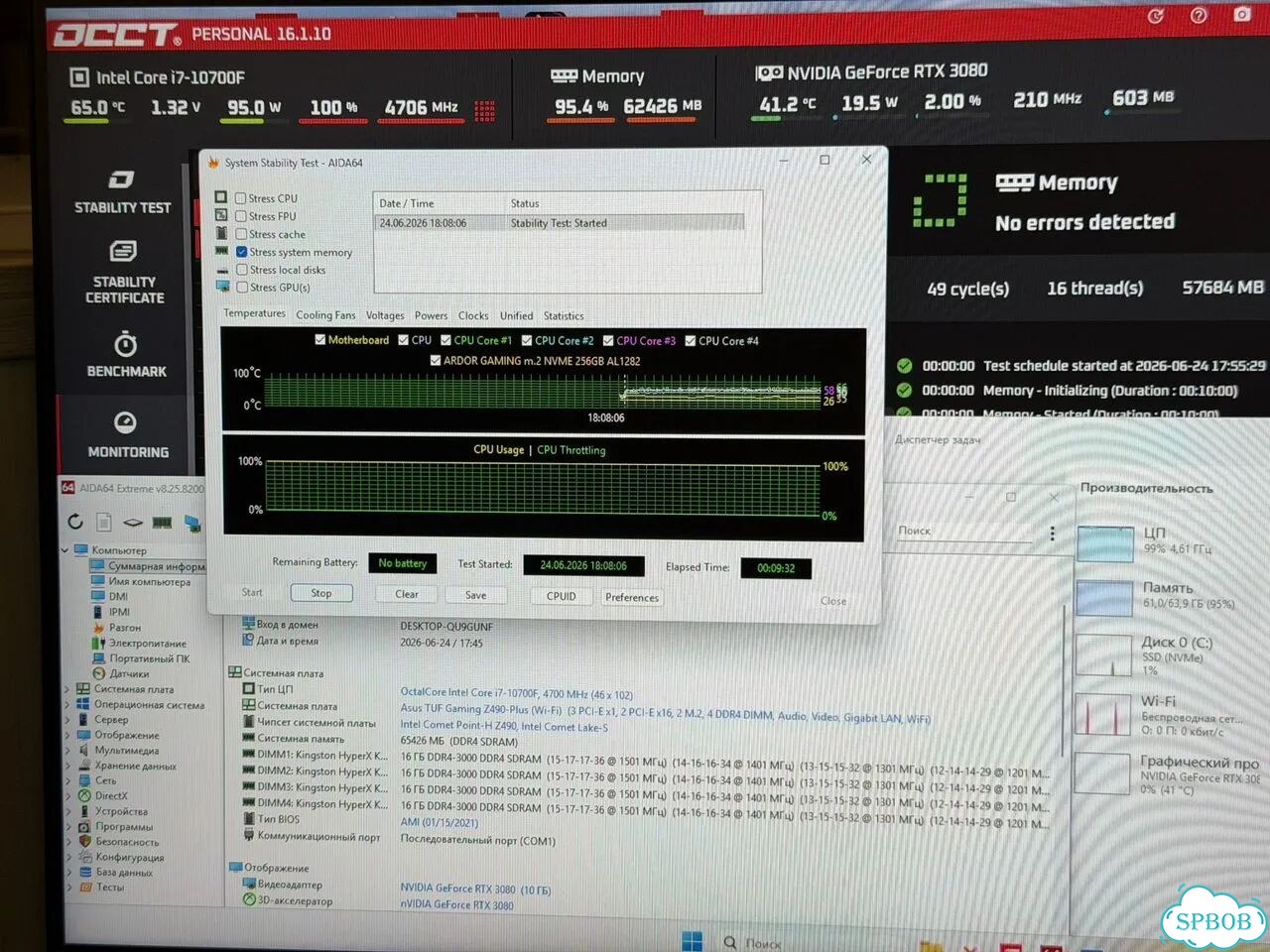Expand the Системная плата tree node
Viewport: 1270px width, 952px height.
pos(66,689)
